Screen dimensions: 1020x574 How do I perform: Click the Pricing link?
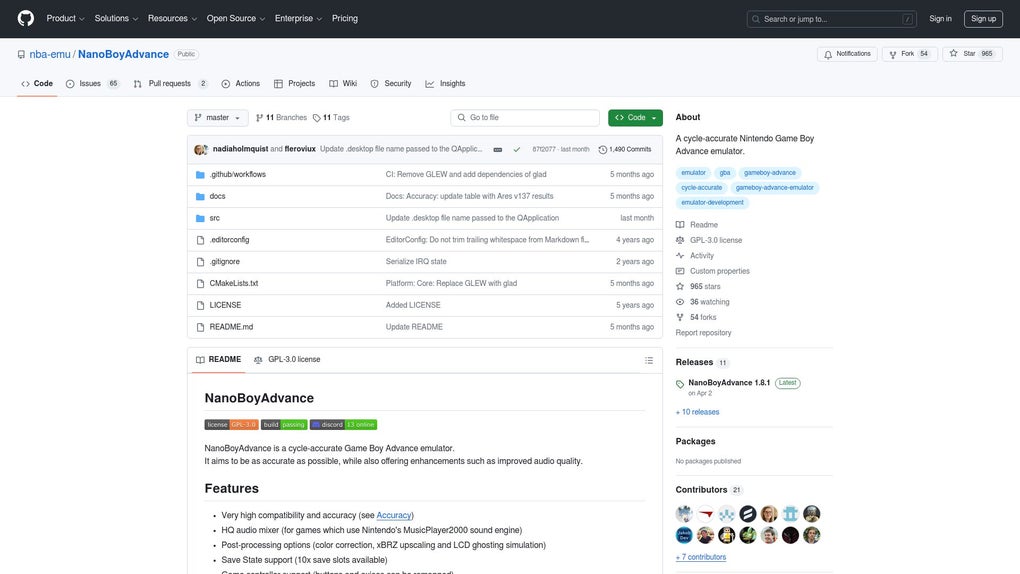[345, 18]
